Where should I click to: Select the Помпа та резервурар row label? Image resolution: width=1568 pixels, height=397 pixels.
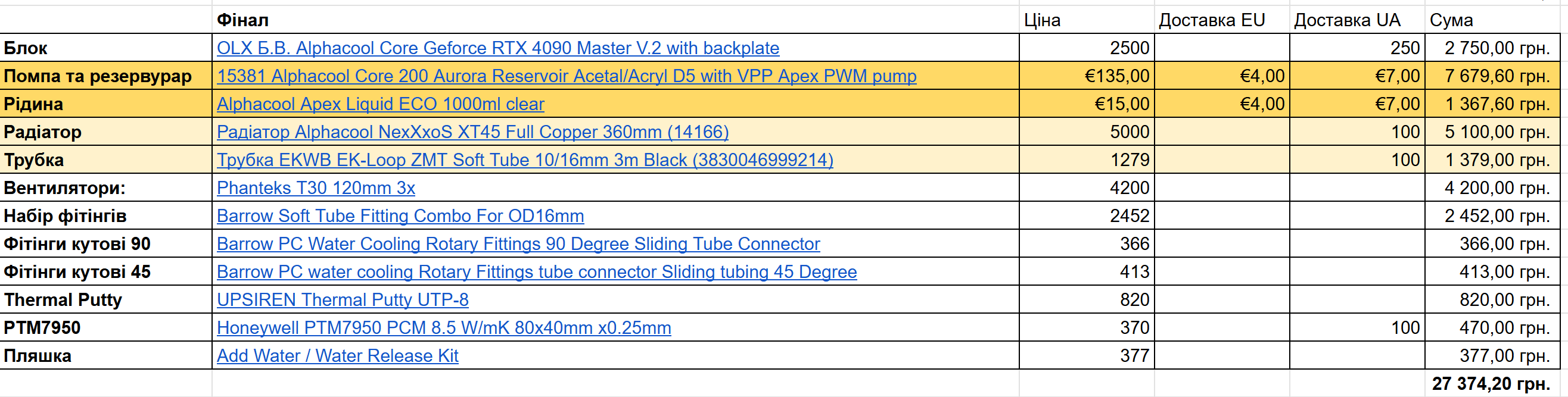point(106,76)
